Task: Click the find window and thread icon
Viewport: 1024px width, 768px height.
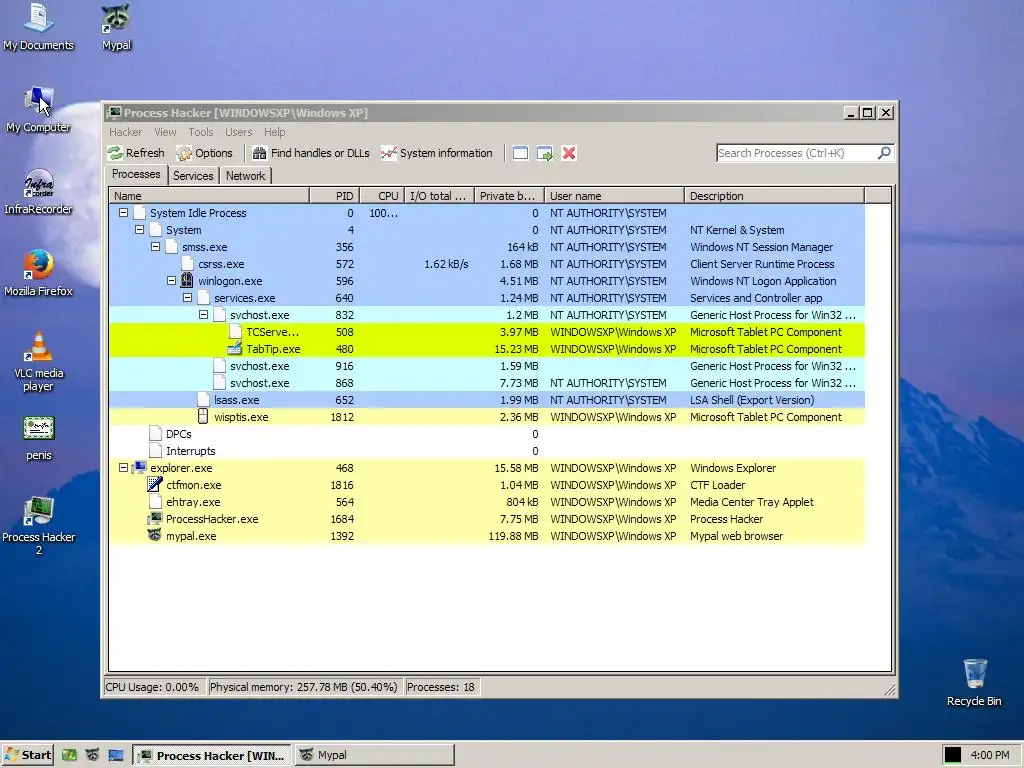Action: tap(545, 153)
